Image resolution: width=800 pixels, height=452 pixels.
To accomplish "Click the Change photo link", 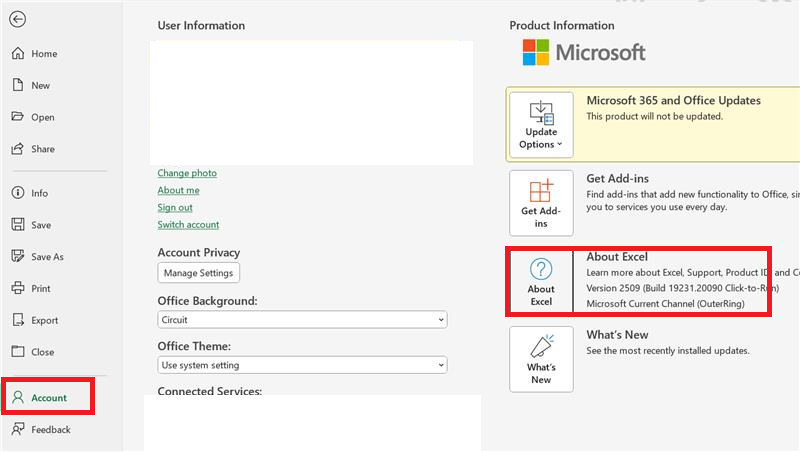I will pyautogui.click(x=187, y=173).
